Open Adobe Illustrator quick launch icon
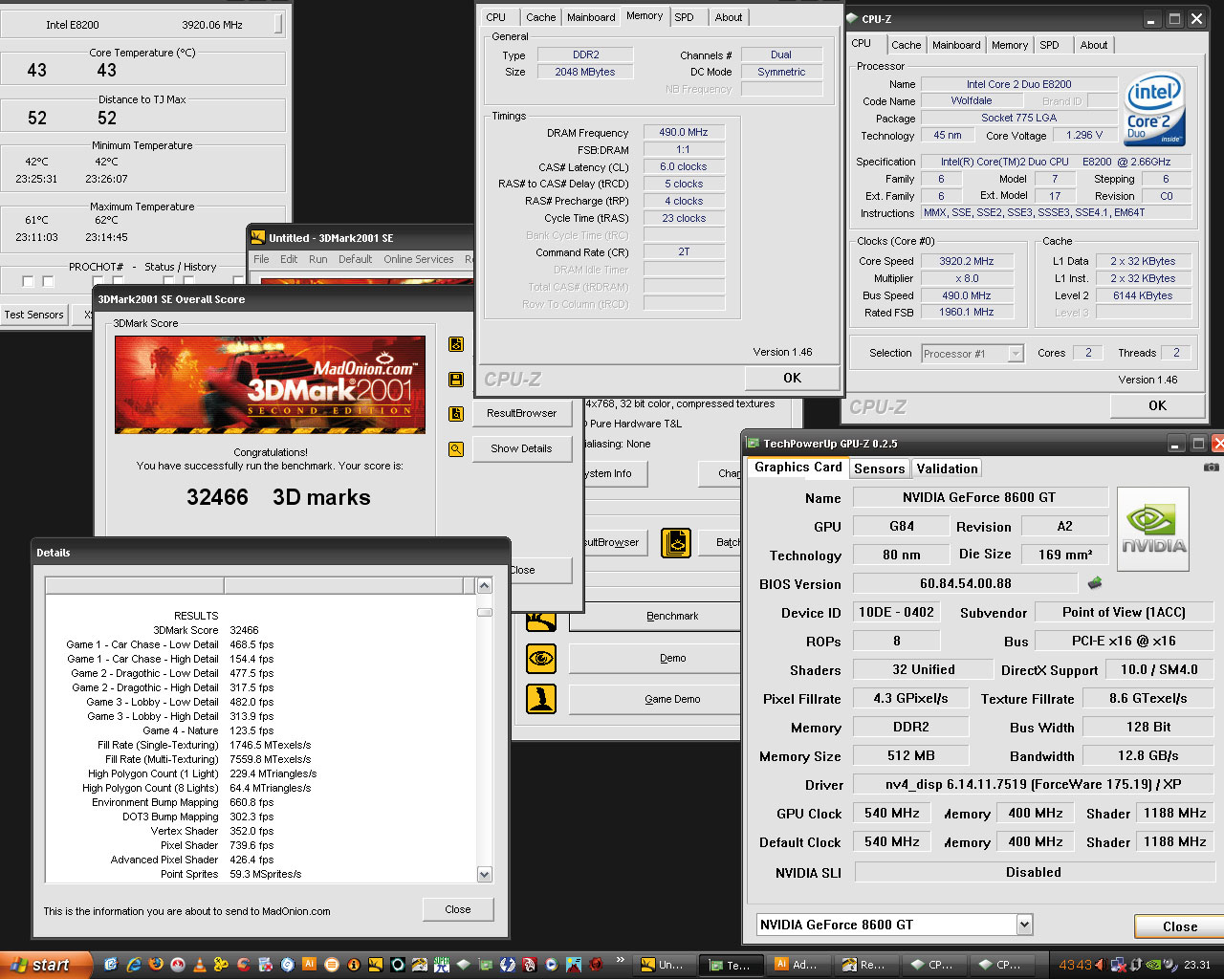Viewport: 1224px width, 980px height. tap(309, 965)
